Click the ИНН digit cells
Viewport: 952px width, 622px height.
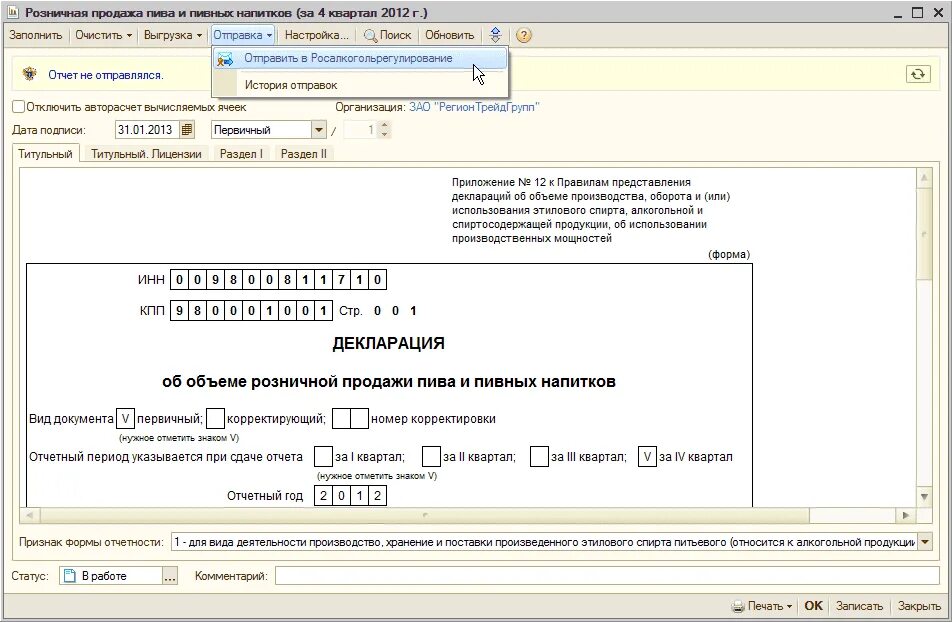point(278,279)
